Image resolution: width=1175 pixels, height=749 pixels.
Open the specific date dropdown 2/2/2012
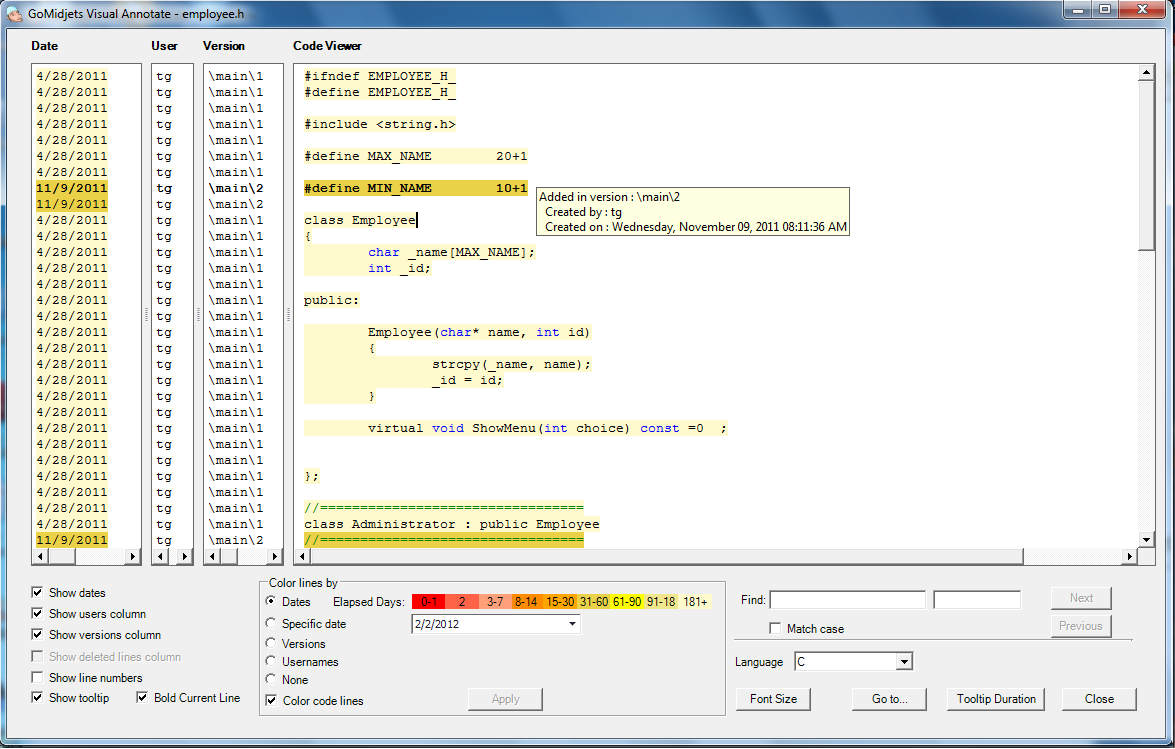(x=572, y=624)
